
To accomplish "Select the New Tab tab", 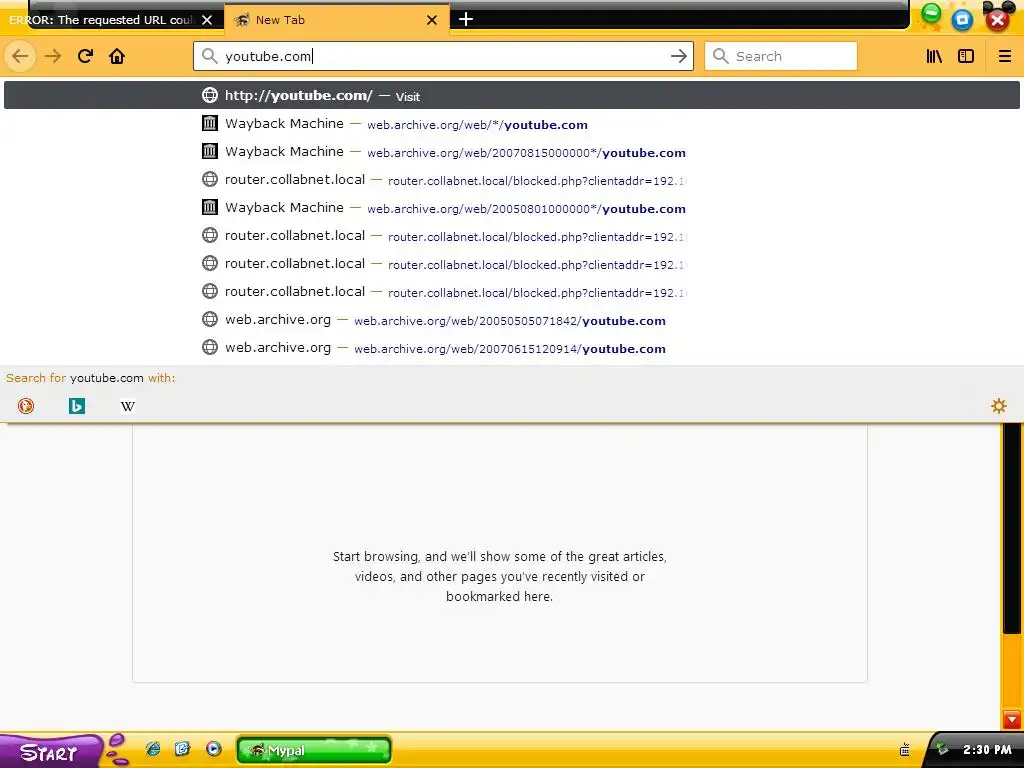I will tap(336, 20).
